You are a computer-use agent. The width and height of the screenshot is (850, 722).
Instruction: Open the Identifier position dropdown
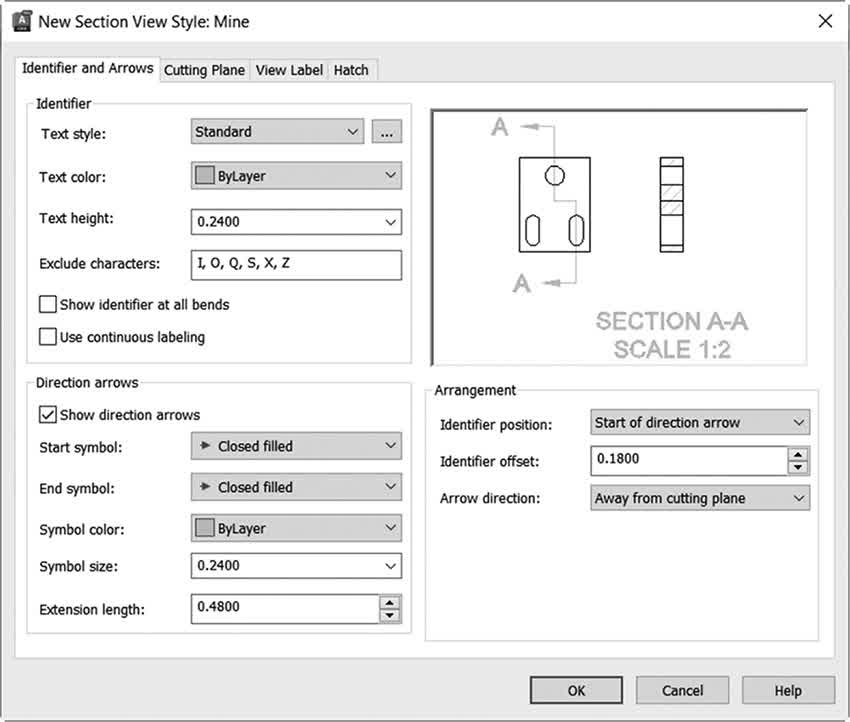700,422
